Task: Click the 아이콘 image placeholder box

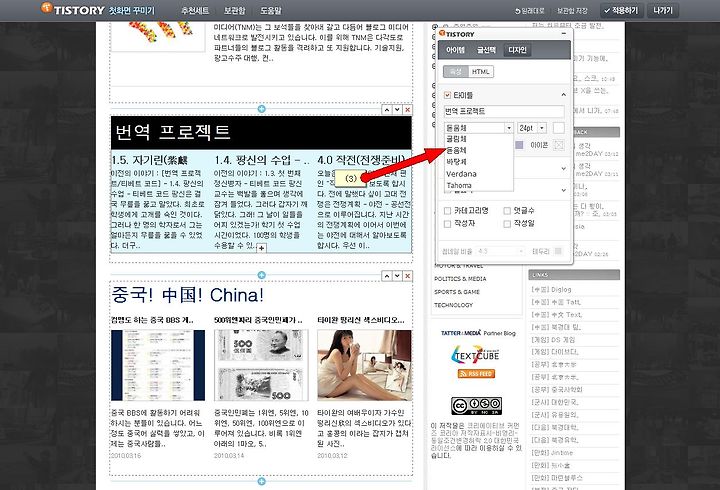Action: pos(558,145)
